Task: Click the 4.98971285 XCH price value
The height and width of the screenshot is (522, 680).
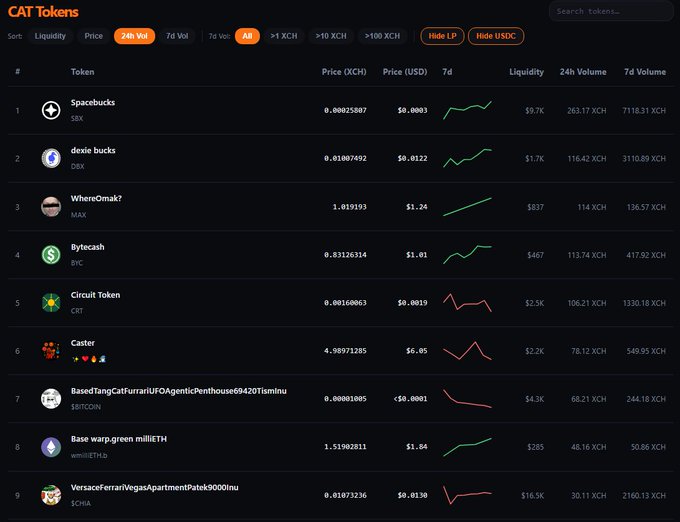Action: (x=345, y=351)
